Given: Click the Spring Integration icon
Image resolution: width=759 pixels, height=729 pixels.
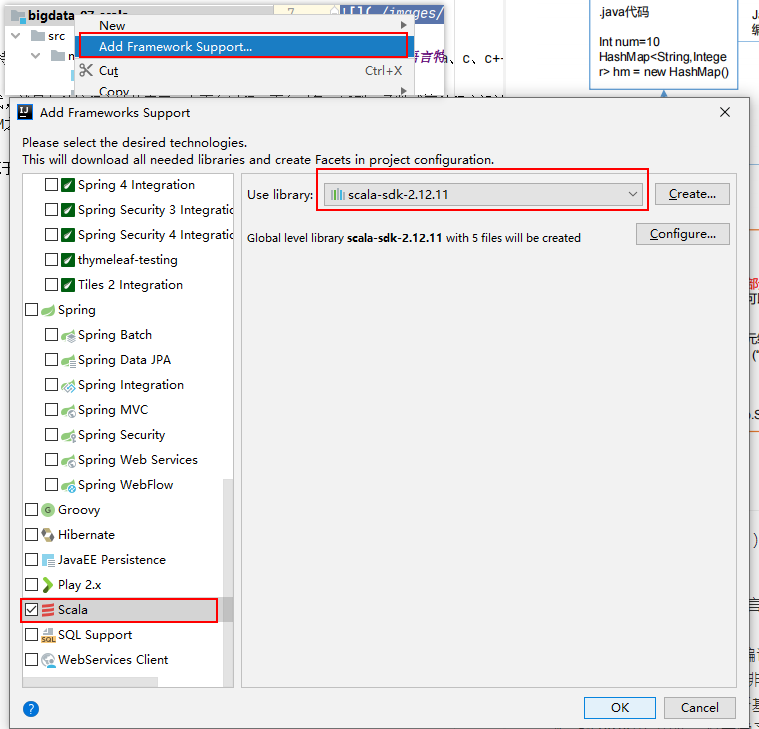Looking at the screenshot, I should coord(68,385).
